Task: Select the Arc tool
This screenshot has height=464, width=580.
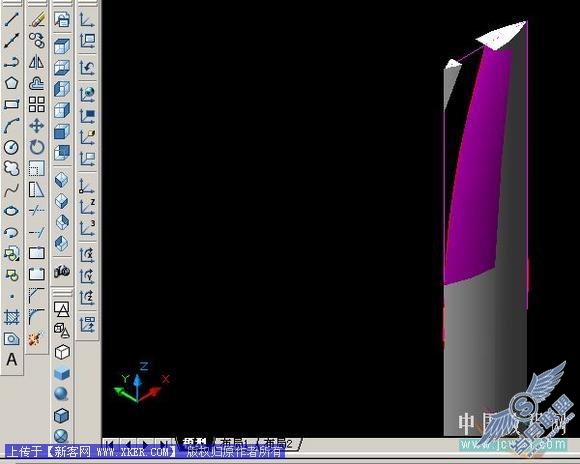Action: 11,126
